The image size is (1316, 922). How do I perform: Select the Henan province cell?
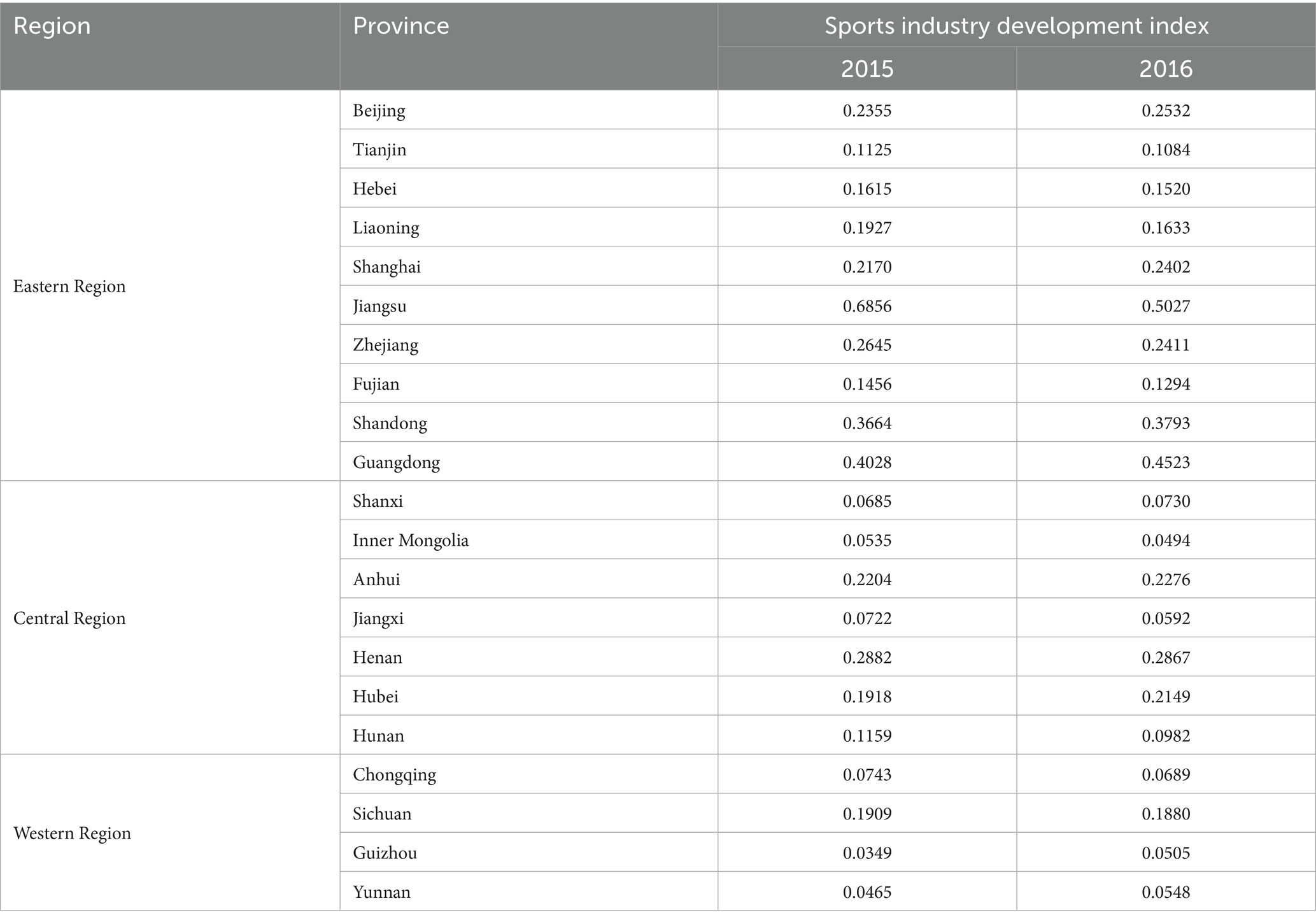378,657
